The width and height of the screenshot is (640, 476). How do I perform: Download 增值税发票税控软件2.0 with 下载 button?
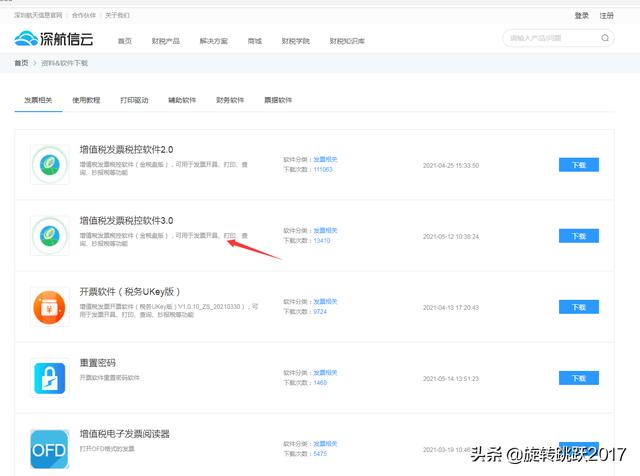tap(579, 165)
